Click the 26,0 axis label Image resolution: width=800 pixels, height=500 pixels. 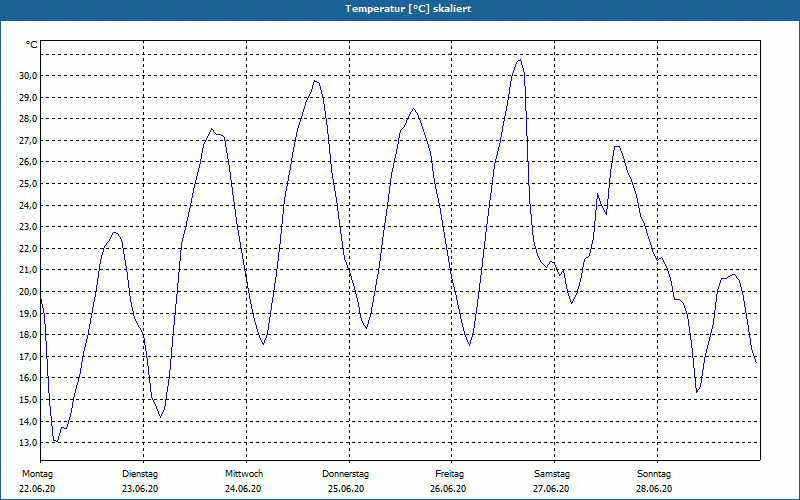coord(28,161)
